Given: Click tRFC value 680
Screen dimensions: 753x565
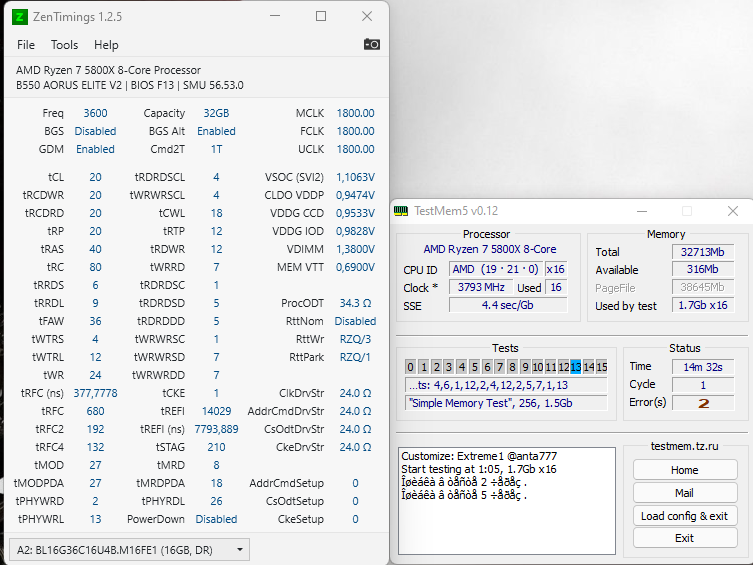Looking at the screenshot, I should coord(96,411).
